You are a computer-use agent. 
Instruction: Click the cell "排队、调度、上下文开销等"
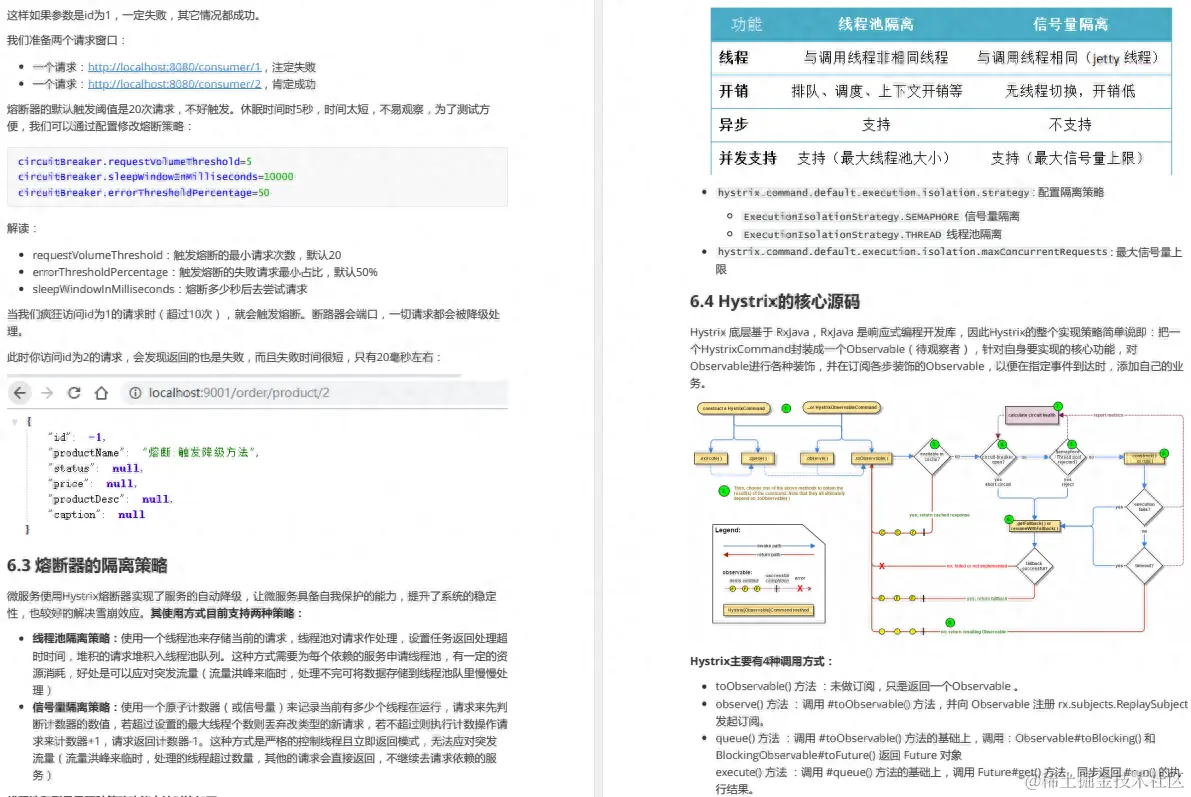tap(877, 91)
